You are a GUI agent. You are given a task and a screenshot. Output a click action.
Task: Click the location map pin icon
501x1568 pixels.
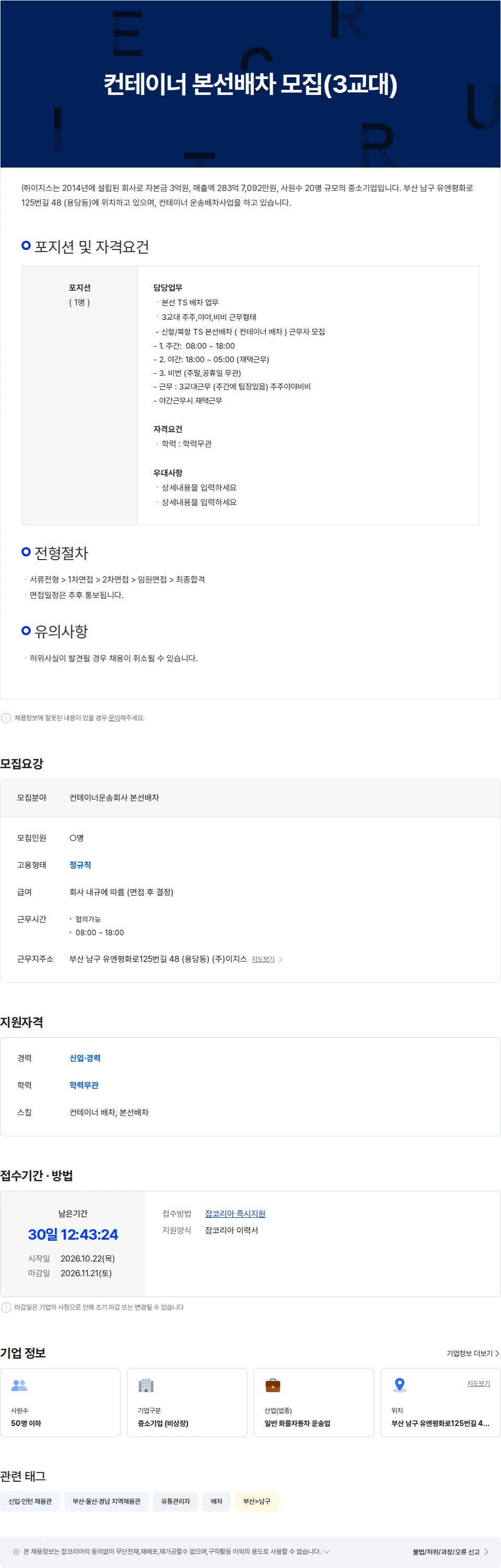tap(399, 1385)
